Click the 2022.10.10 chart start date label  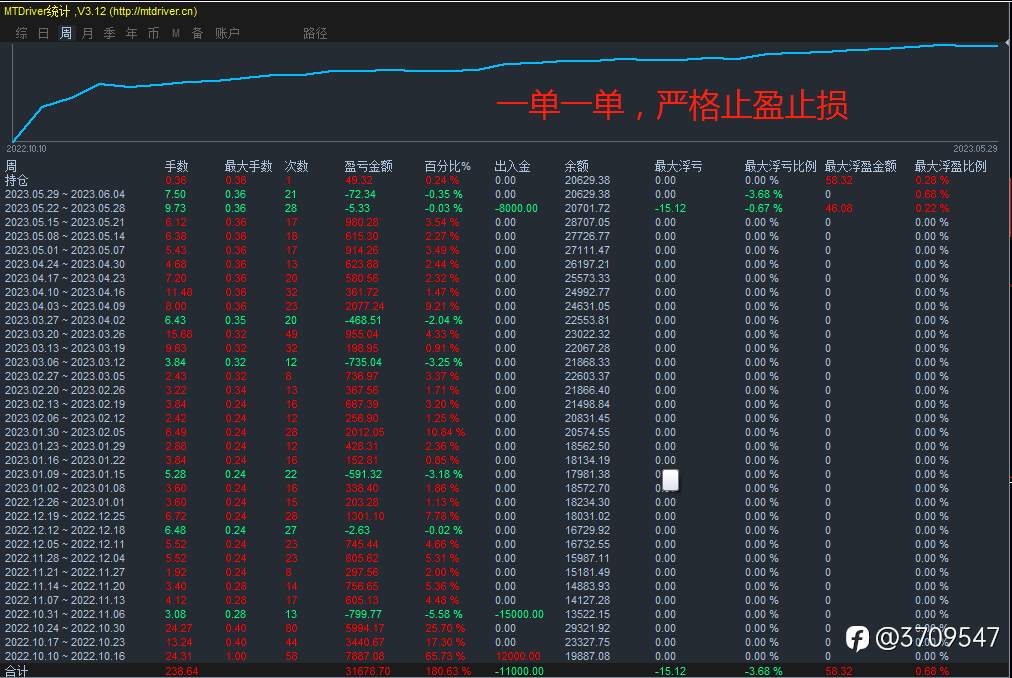(x=26, y=149)
